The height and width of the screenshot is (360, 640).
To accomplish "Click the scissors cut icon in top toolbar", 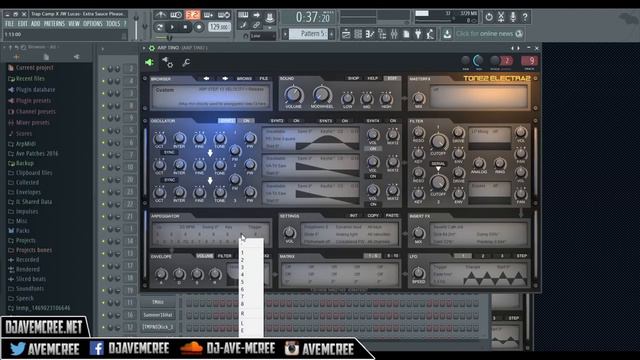I will click(x=501, y=17).
